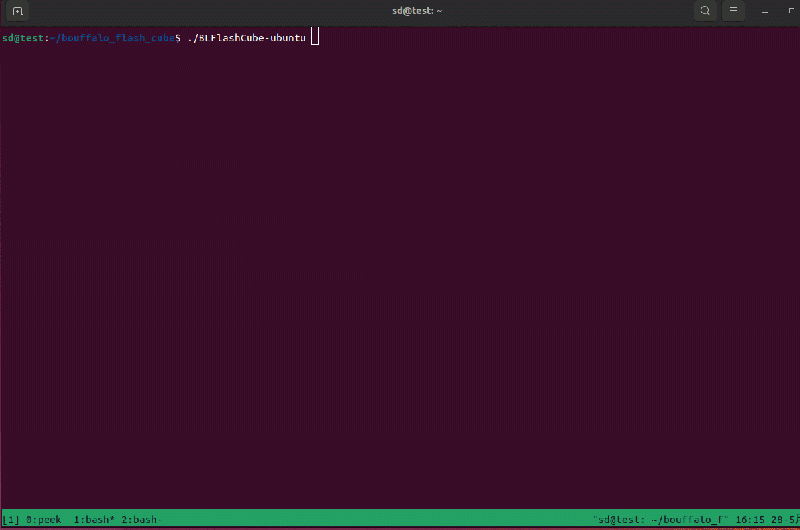The height and width of the screenshot is (530, 800).
Task: Minimize the terminal window
Action: [765, 11]
